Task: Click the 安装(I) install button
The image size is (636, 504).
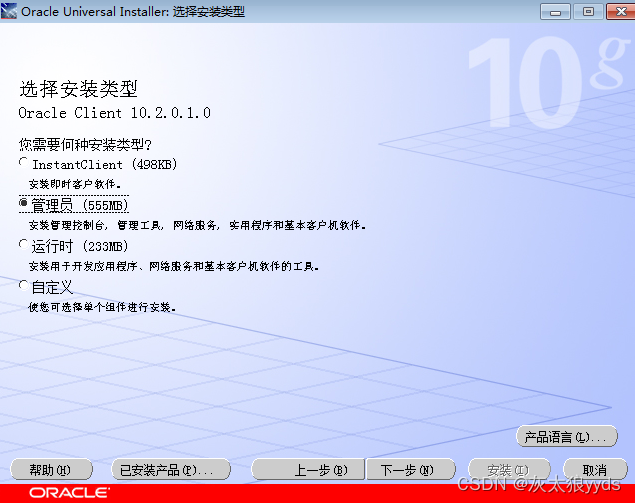Action: tap(509, 470)
